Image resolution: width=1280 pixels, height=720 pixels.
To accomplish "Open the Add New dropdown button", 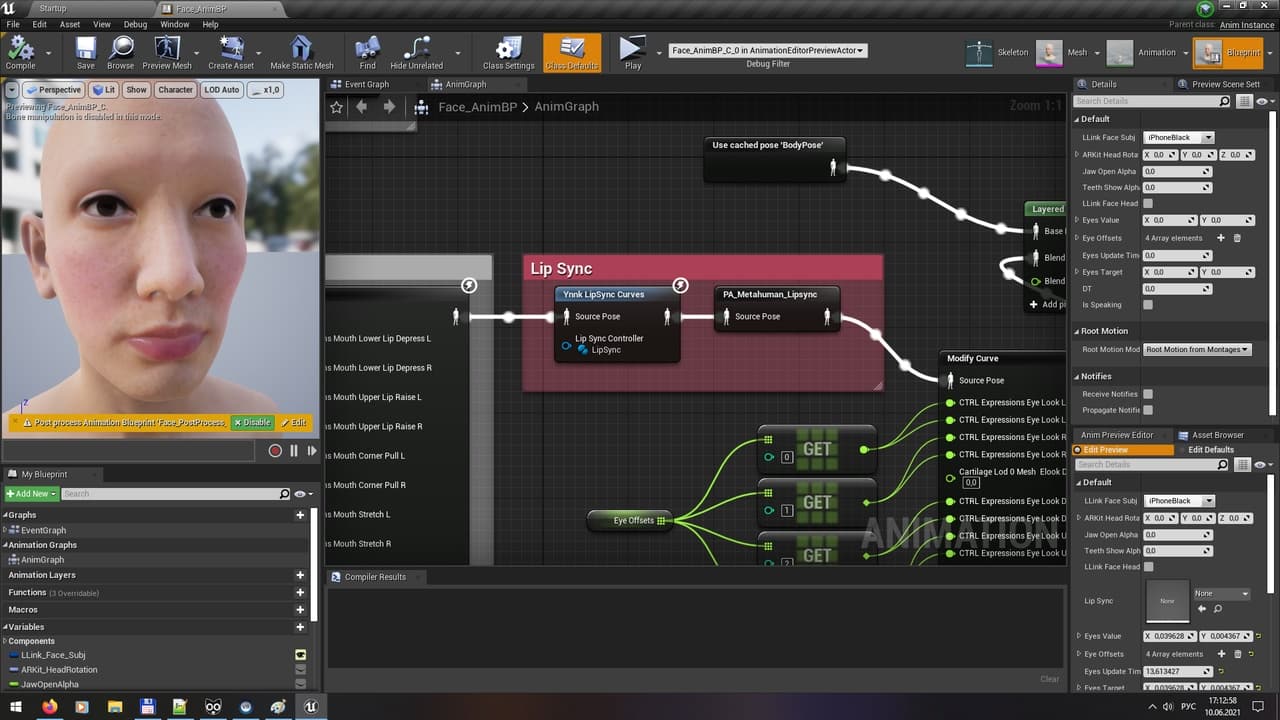I will coord(31,494).
